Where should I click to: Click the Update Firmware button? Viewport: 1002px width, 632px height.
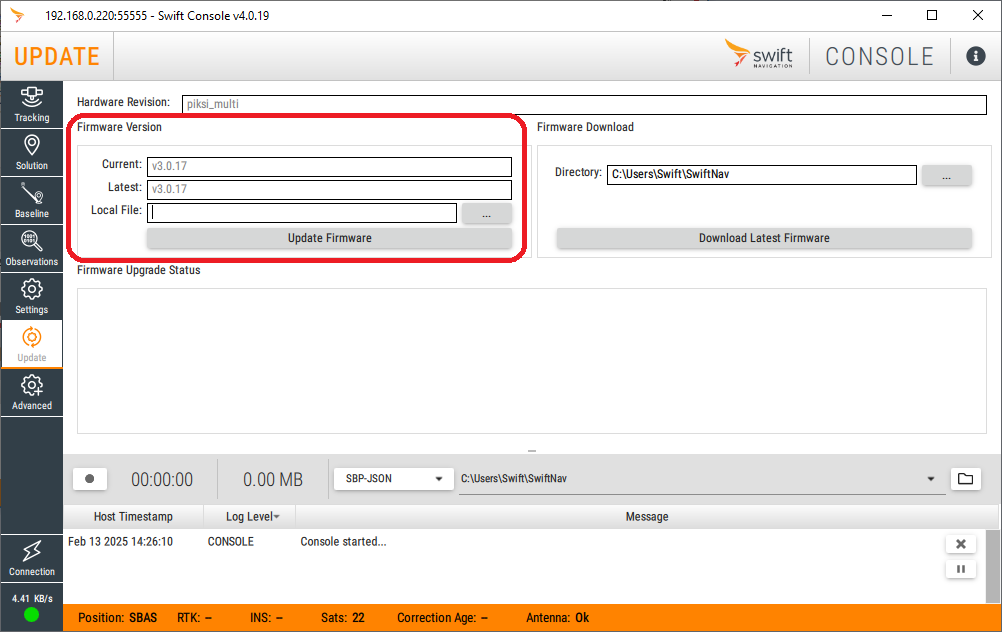click(x=329, y=238)
